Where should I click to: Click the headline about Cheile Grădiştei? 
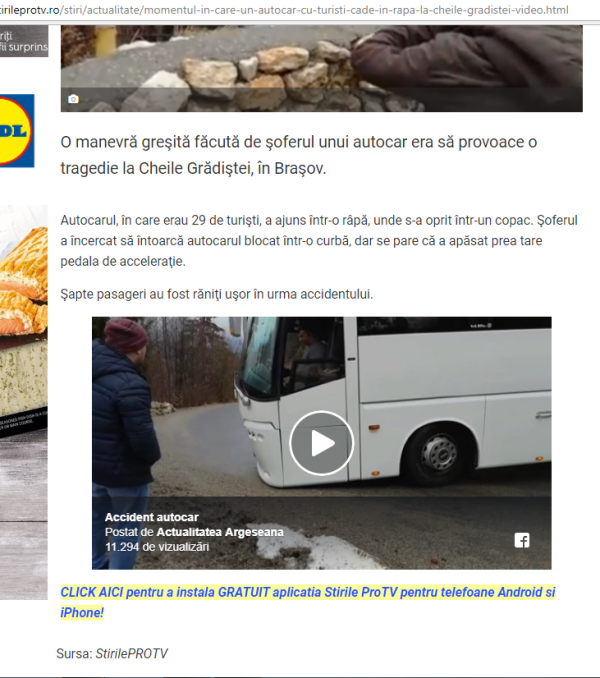299,155
